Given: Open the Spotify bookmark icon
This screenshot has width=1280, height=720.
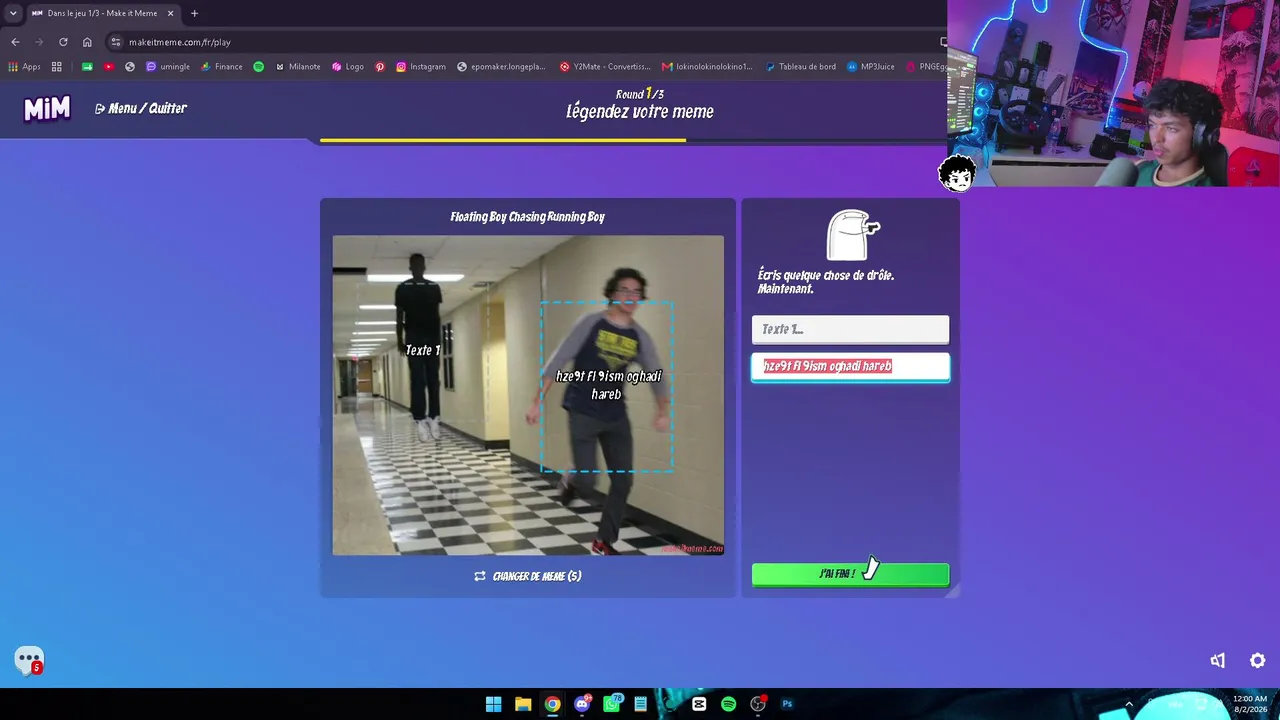Looking at the screenshot, I should tap(258, 67).
